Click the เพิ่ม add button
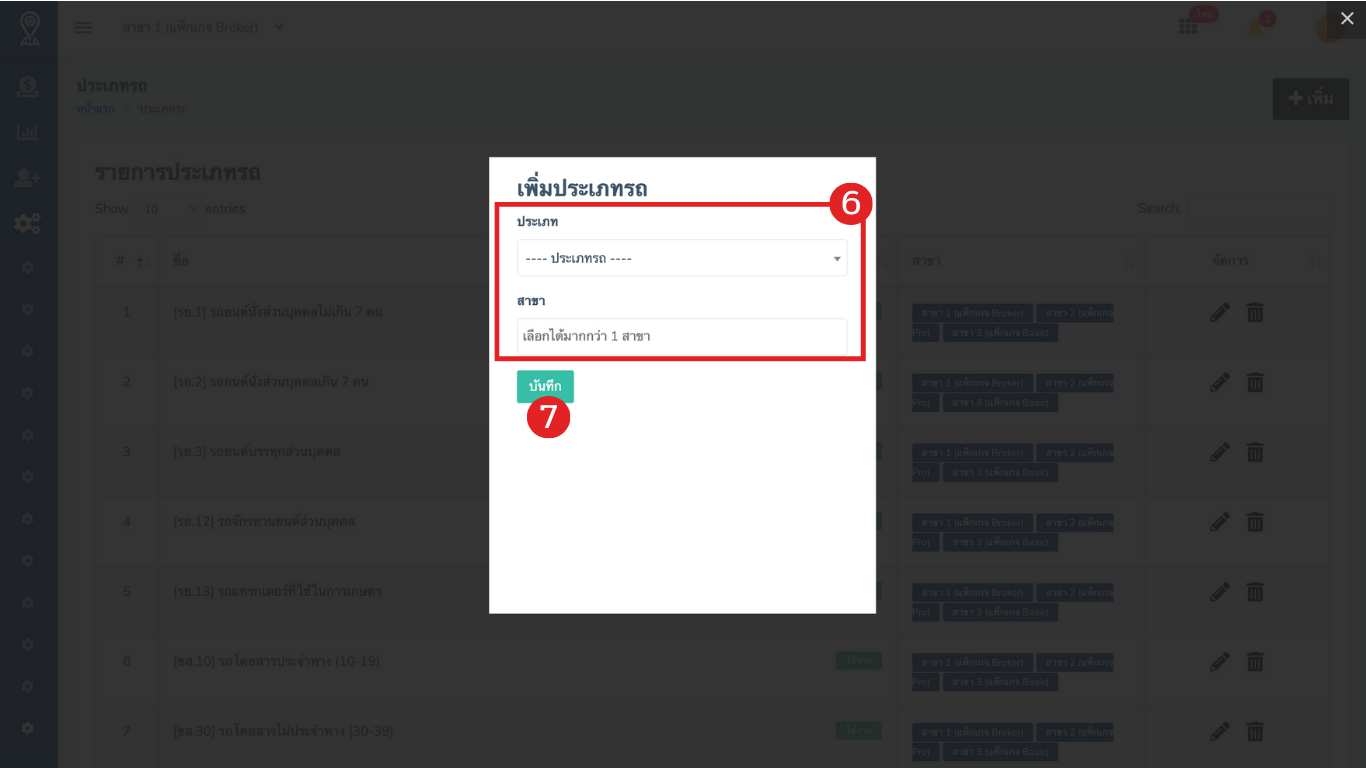Image resolution: width=1366 pixels, height=768 pixels. [x=1310, y=99]
